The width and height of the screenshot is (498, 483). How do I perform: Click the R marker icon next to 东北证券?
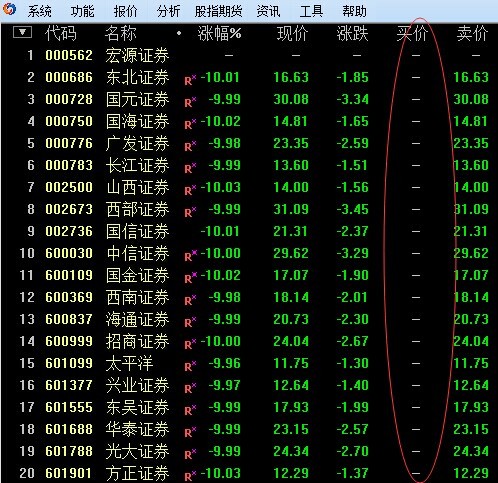click(190, 80)
